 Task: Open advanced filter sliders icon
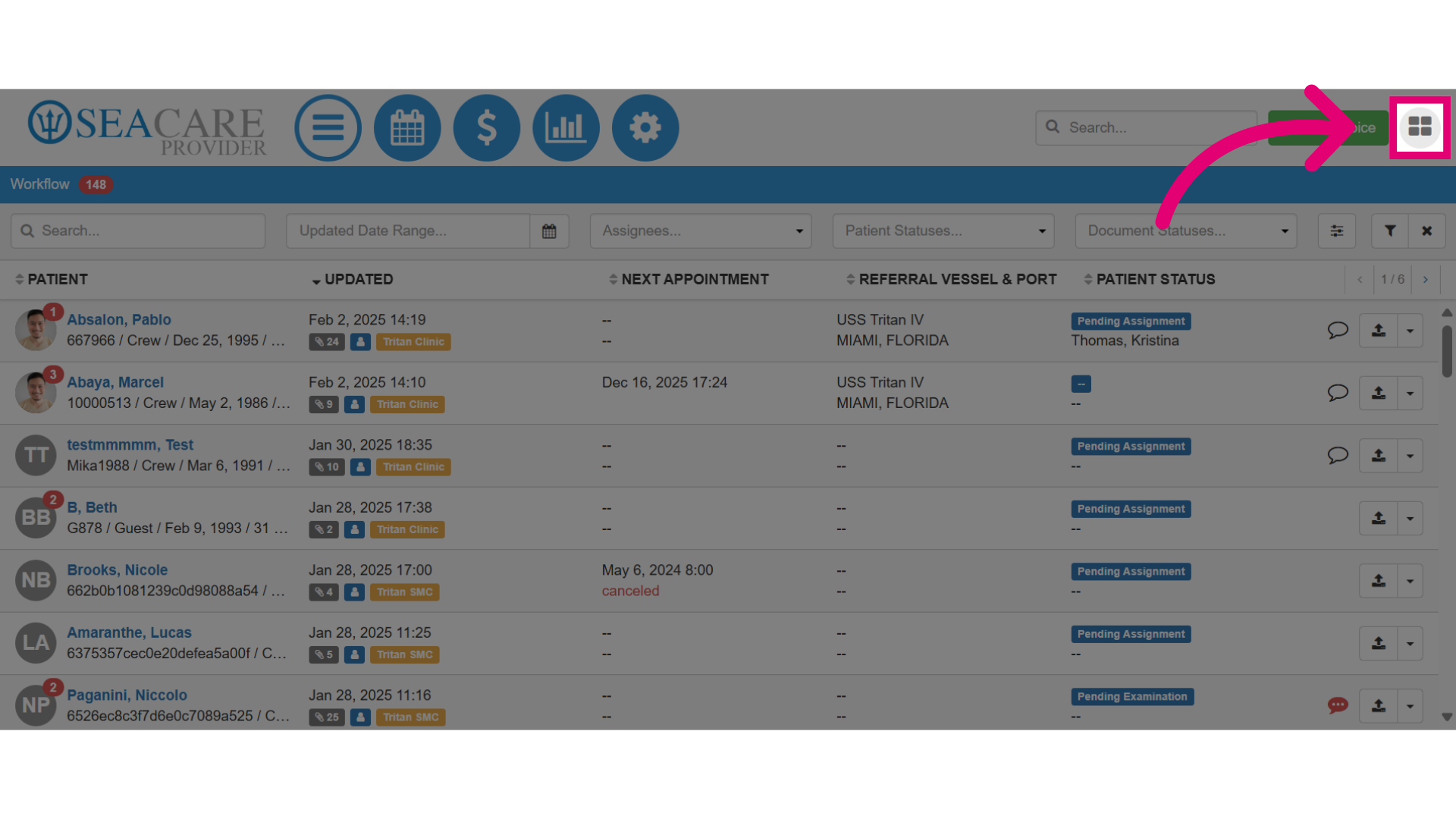tap(1337, 231)
